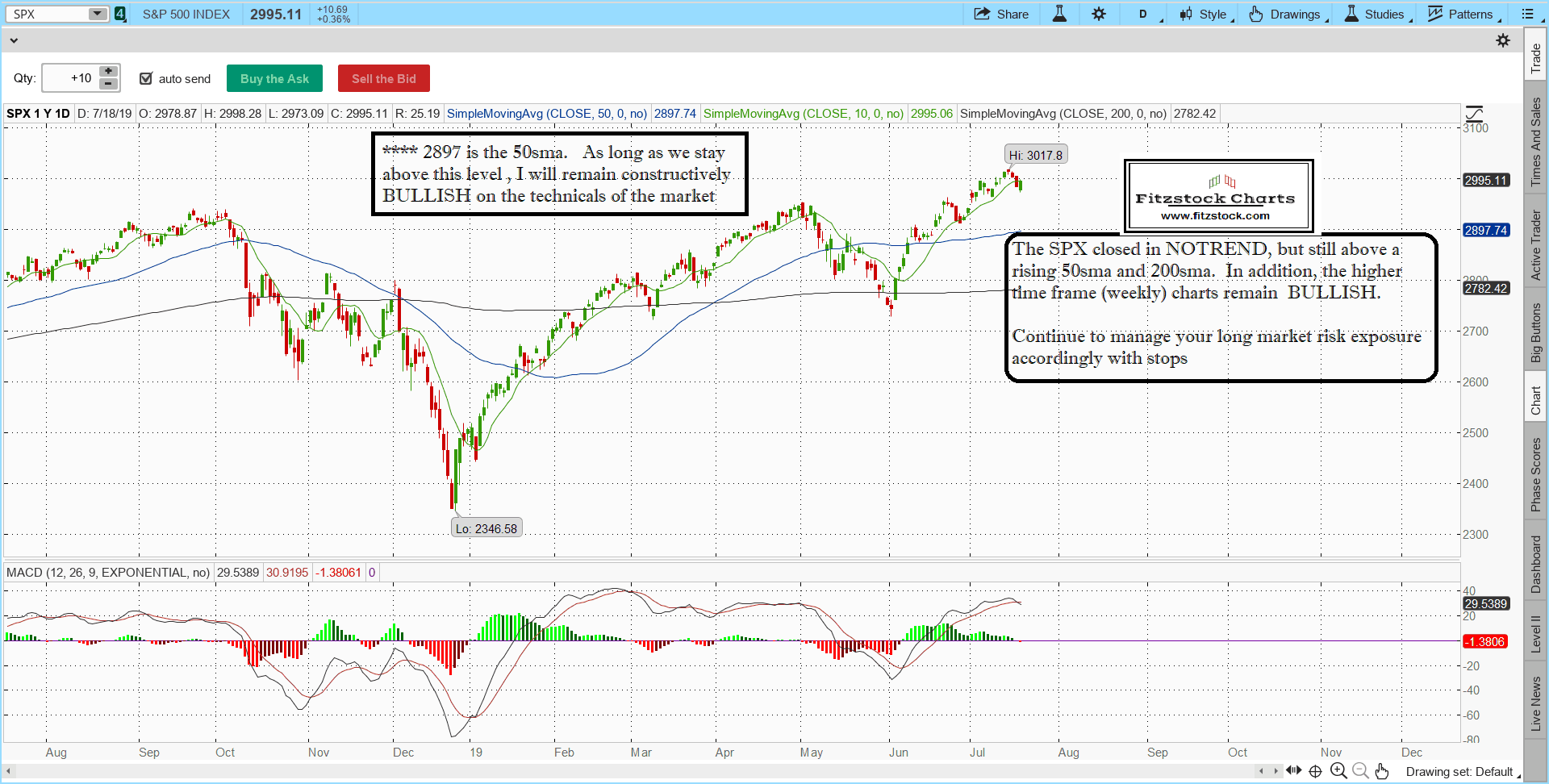Open the Times And Sales side tab
This screenshot has width=1549, height=784.
click(1536, 142)
